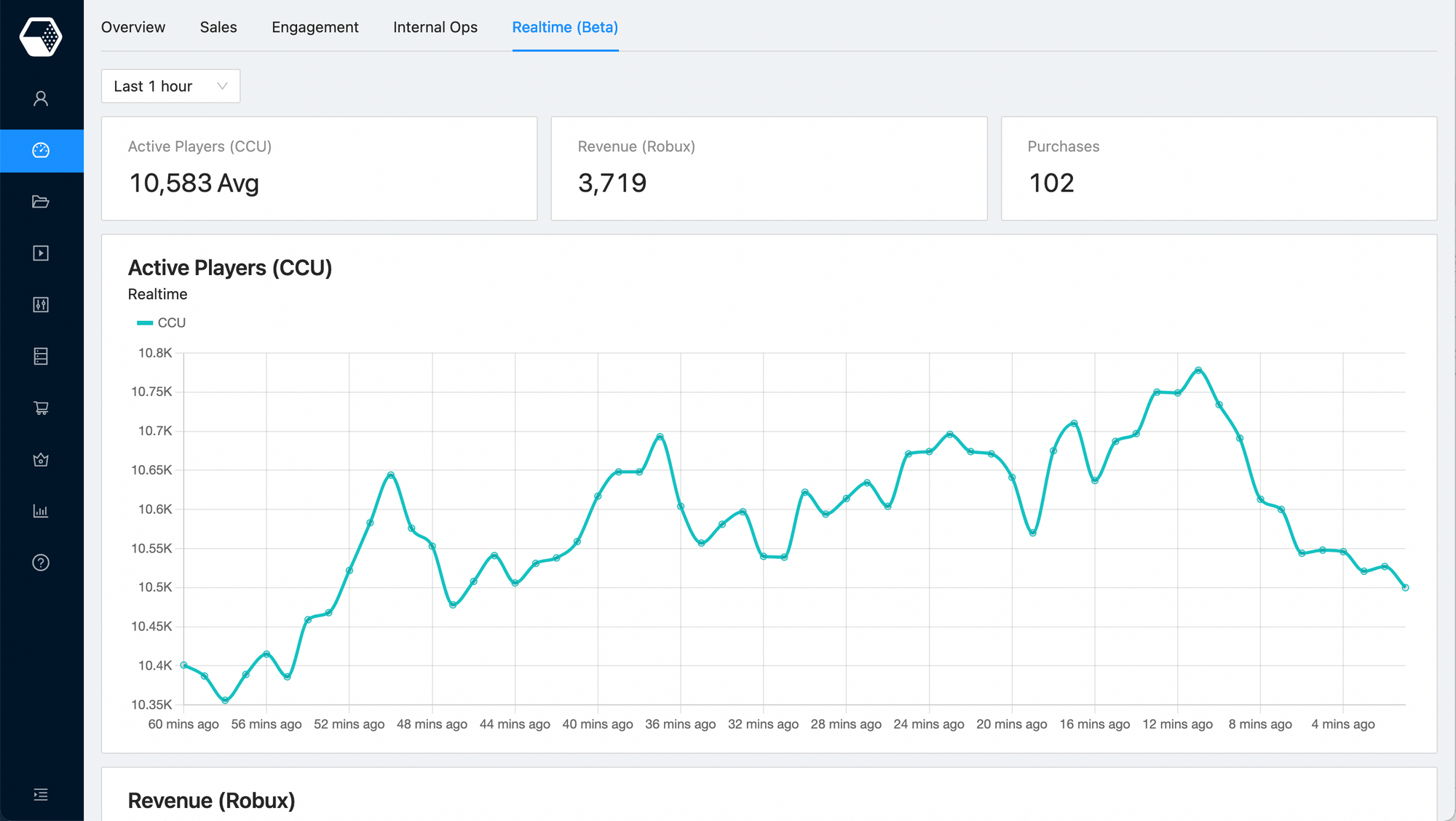Switch to the Overview tab
Screen dimensions: 1456x821
pos(133,28)
